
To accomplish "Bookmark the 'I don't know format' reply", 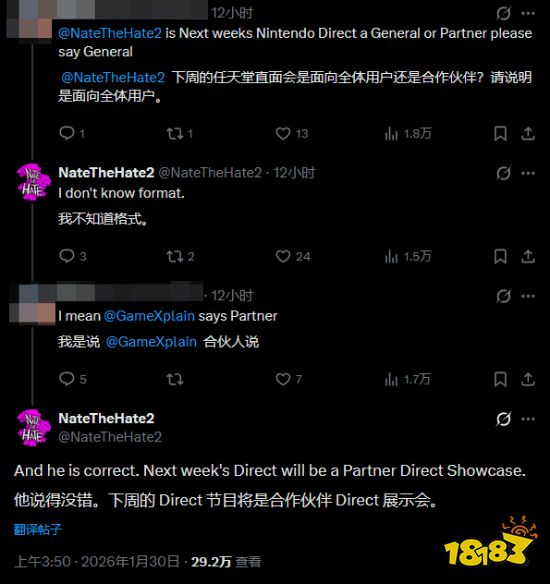I will pyautogui.click(x=500, y=256).
